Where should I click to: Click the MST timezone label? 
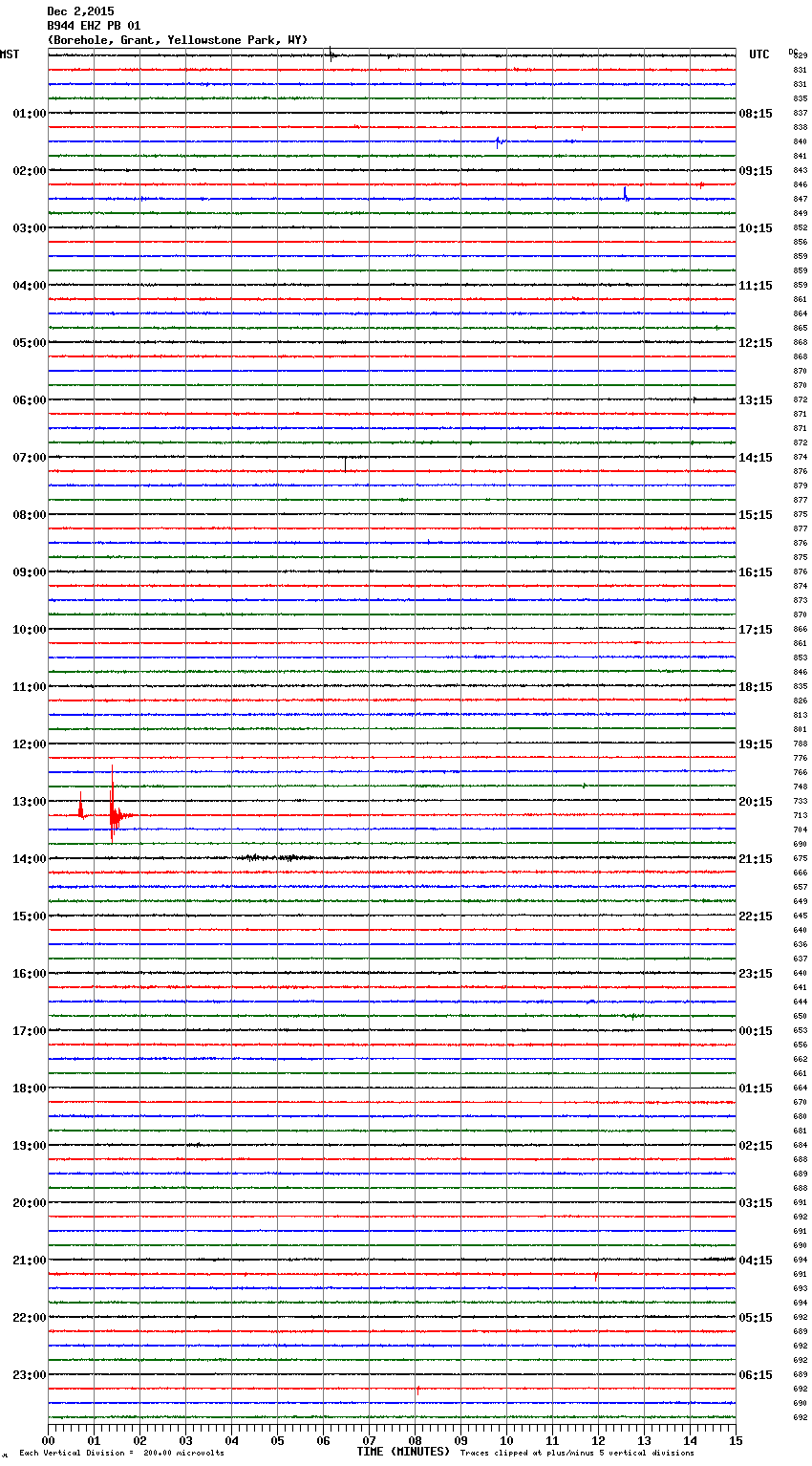[10, 54]
